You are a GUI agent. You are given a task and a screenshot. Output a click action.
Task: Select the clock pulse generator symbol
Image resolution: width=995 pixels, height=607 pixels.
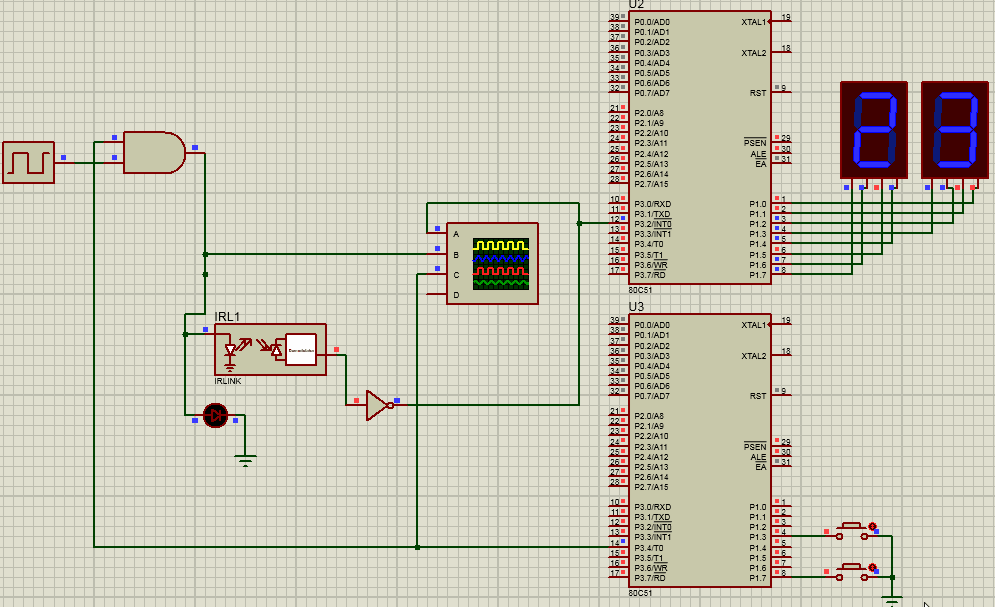tap(29, 162)
